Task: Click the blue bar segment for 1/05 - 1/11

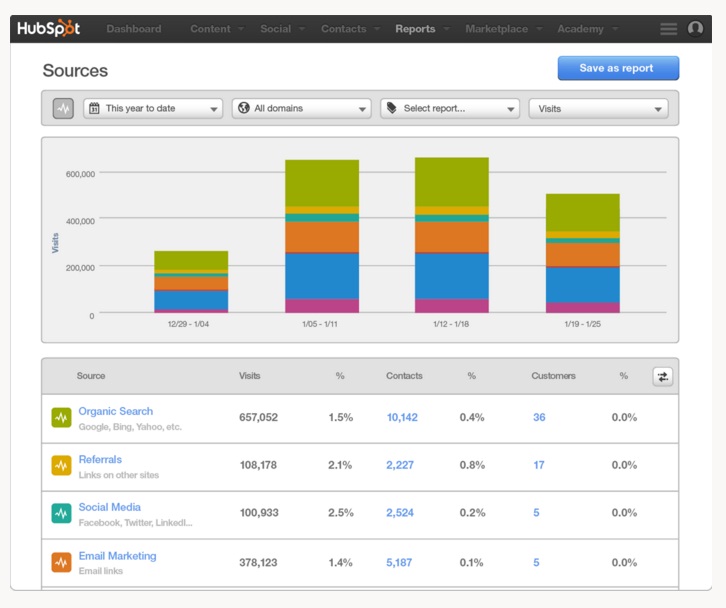Action: pyautogui.click(x=322, y=275)
